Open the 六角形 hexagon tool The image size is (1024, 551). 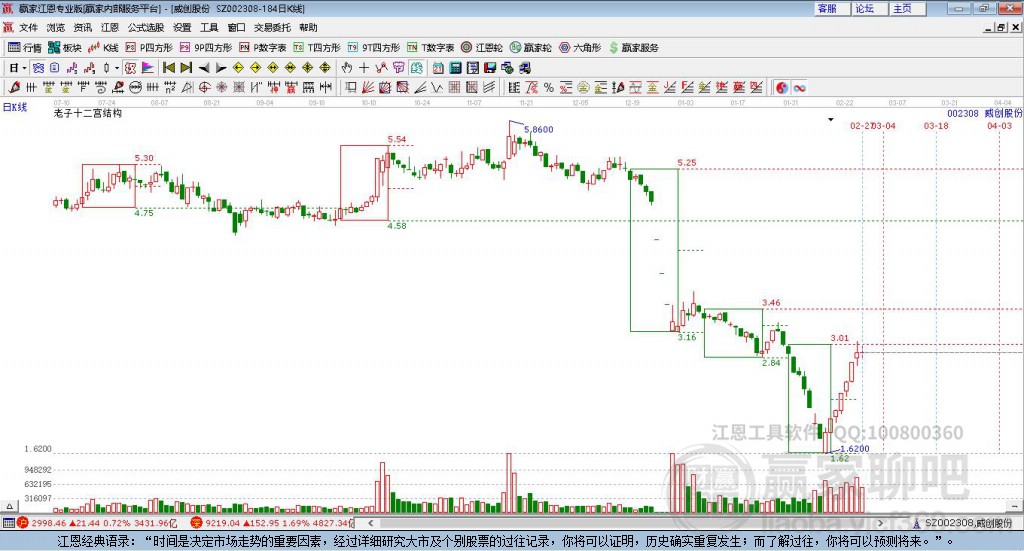580,48
